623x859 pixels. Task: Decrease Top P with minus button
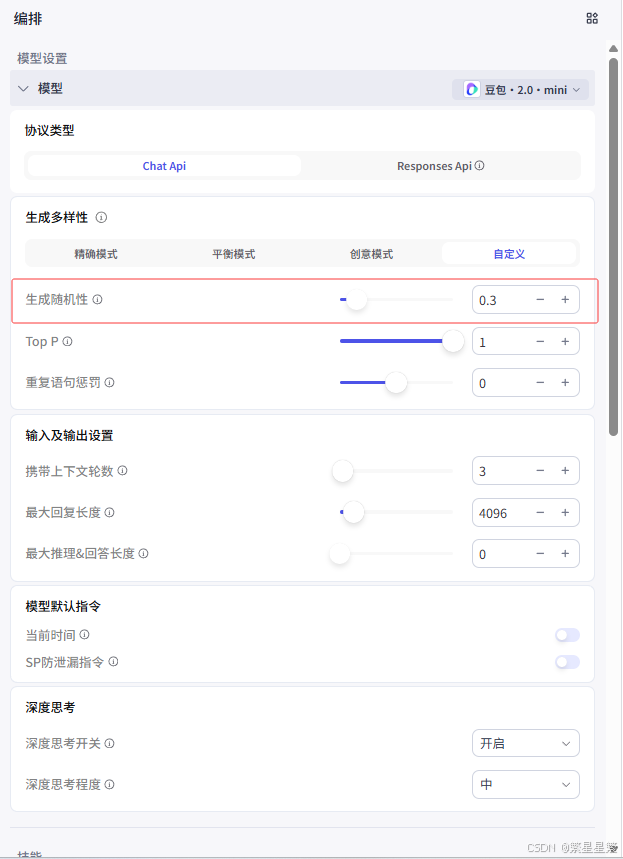pos(540,341)
